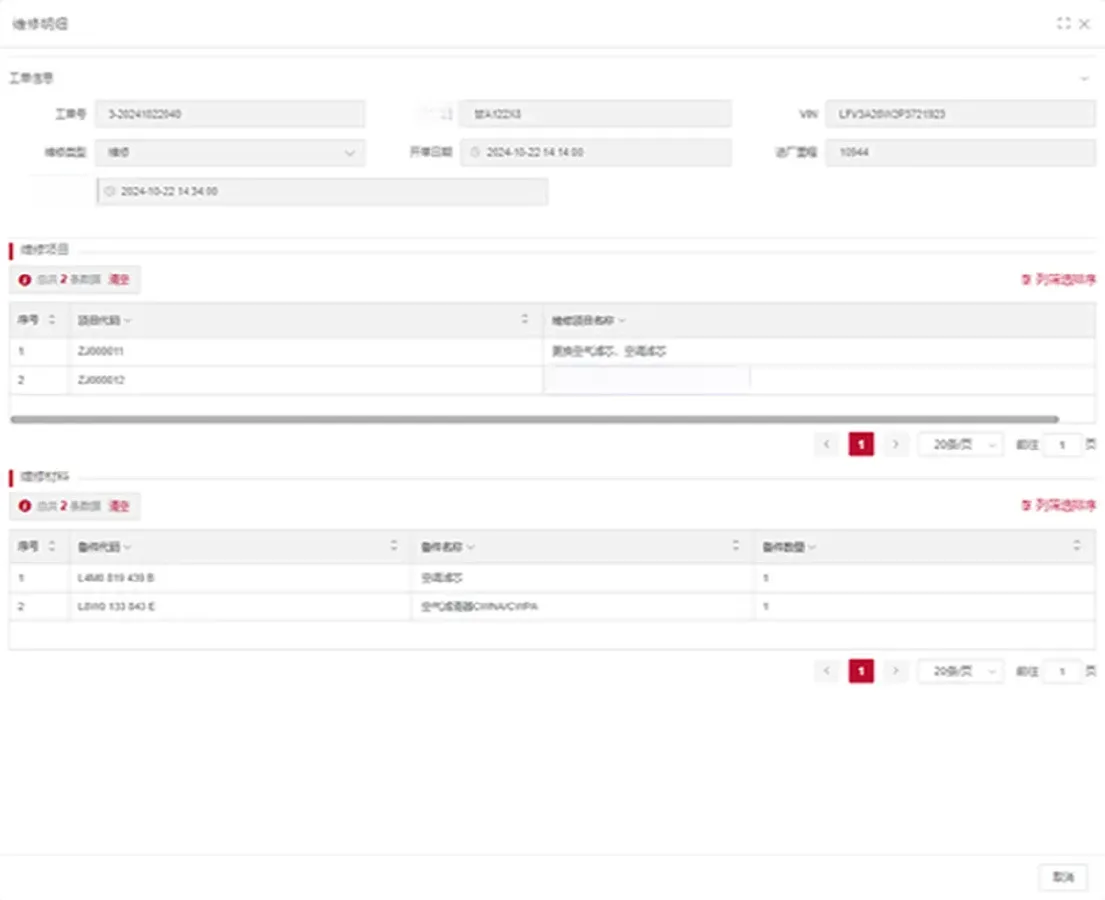Open the 20条/页 page size selector
This screenshot has width=1105, height=900.
click(x=959, y=444)
